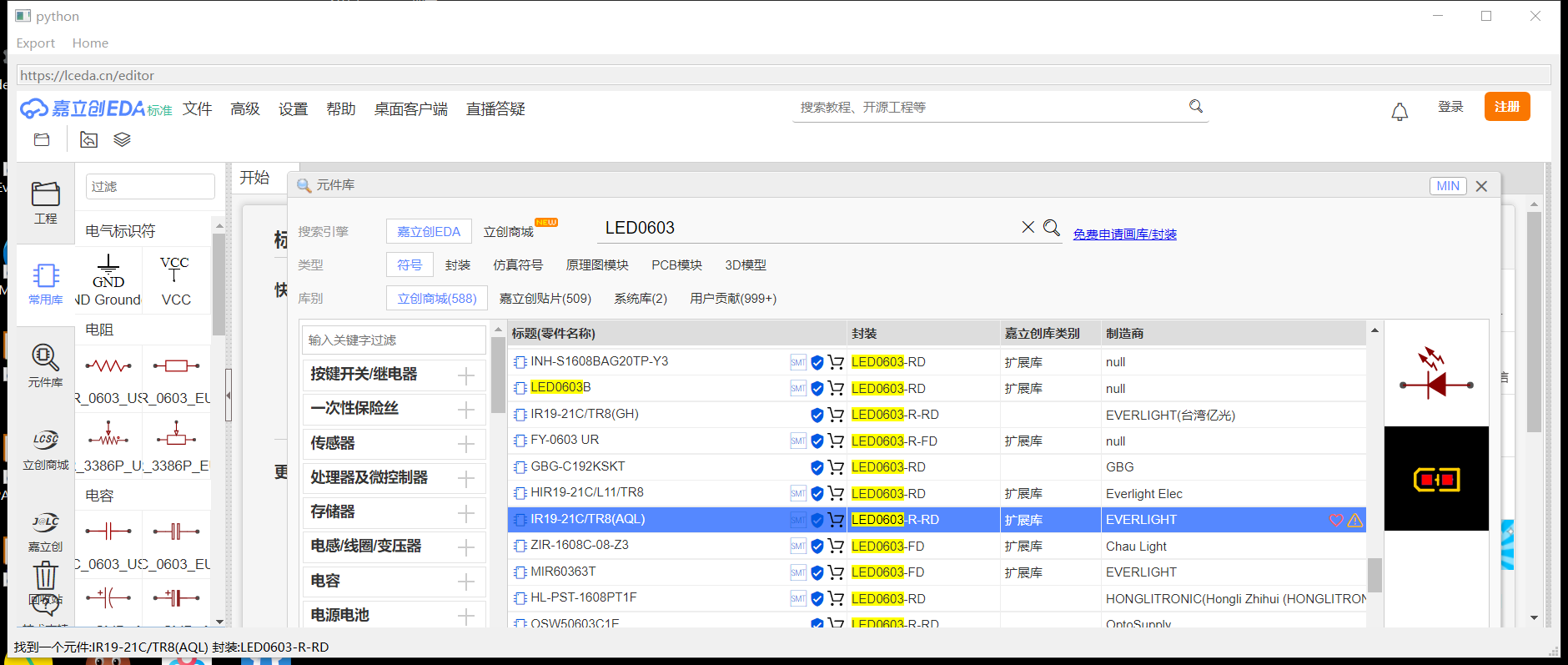Click the results list vertical scrollbar thumb

point(1375,575)
